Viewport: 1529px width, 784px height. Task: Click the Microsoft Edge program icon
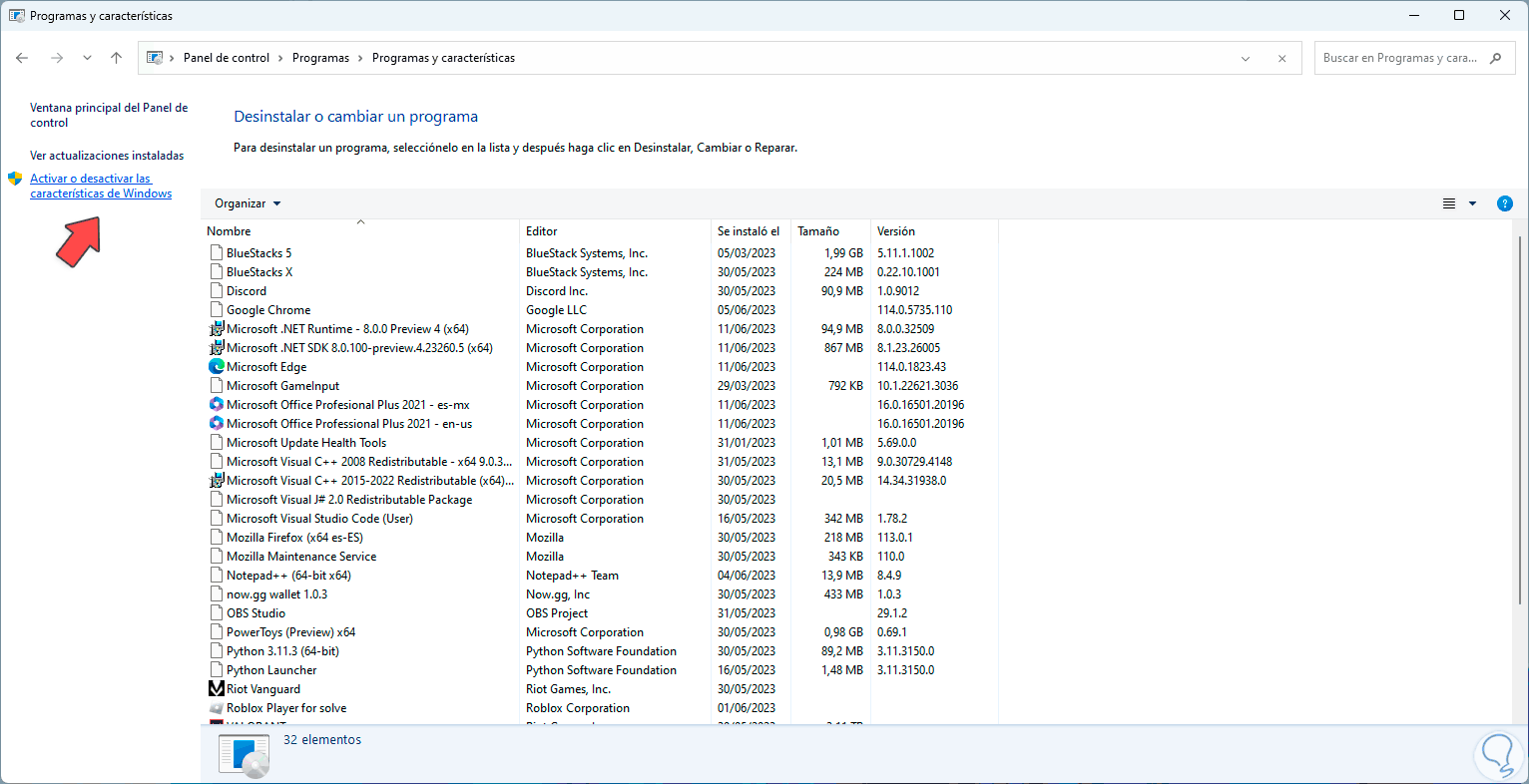(x=217, y=367)
